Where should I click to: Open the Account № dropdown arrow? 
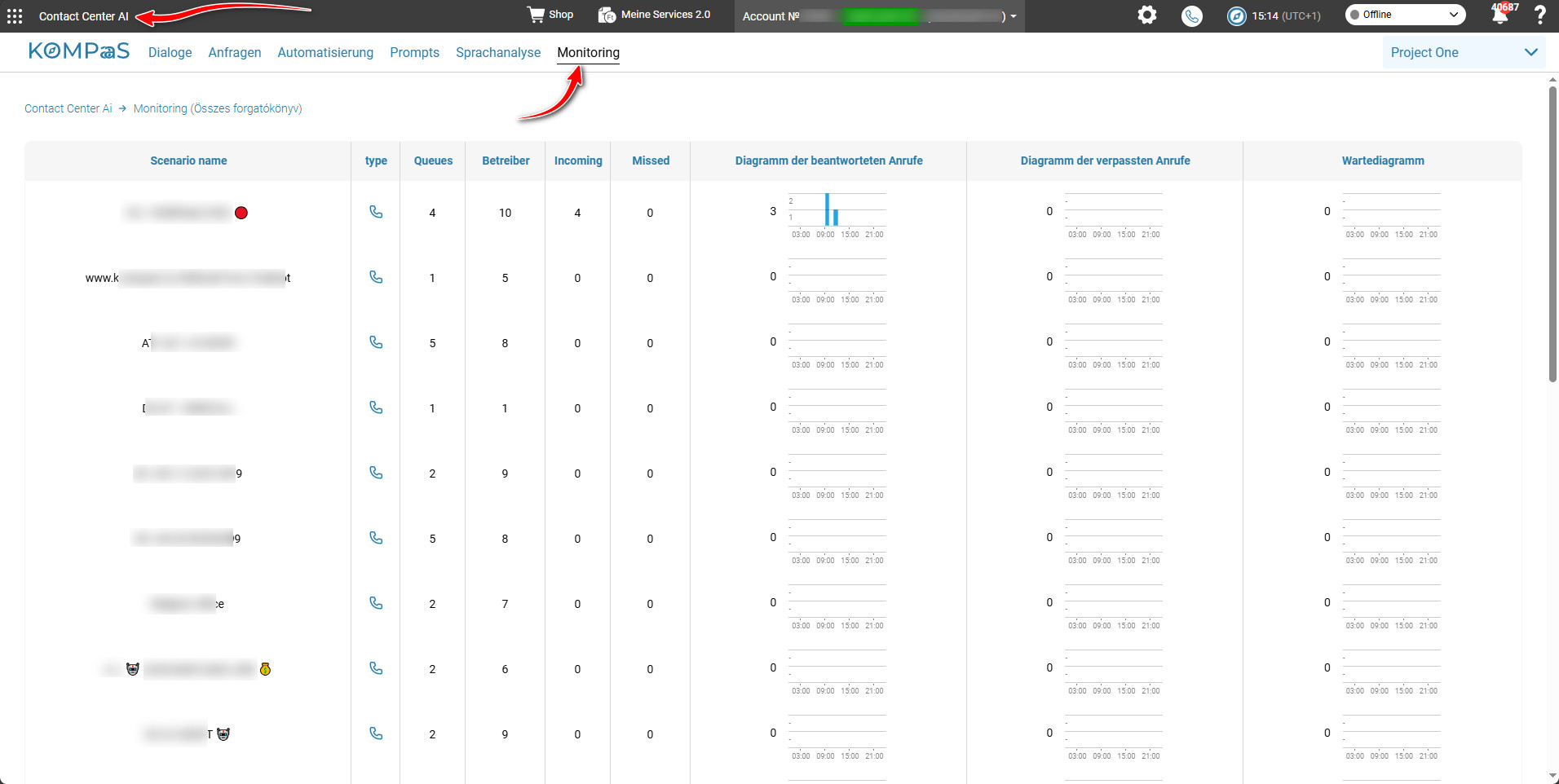1014,16
